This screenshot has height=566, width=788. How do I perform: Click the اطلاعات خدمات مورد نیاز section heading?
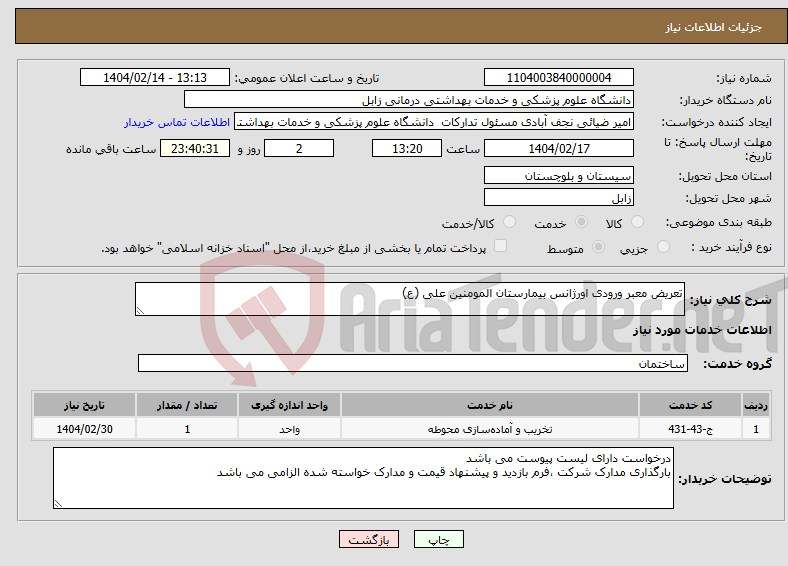pos(702,330)
